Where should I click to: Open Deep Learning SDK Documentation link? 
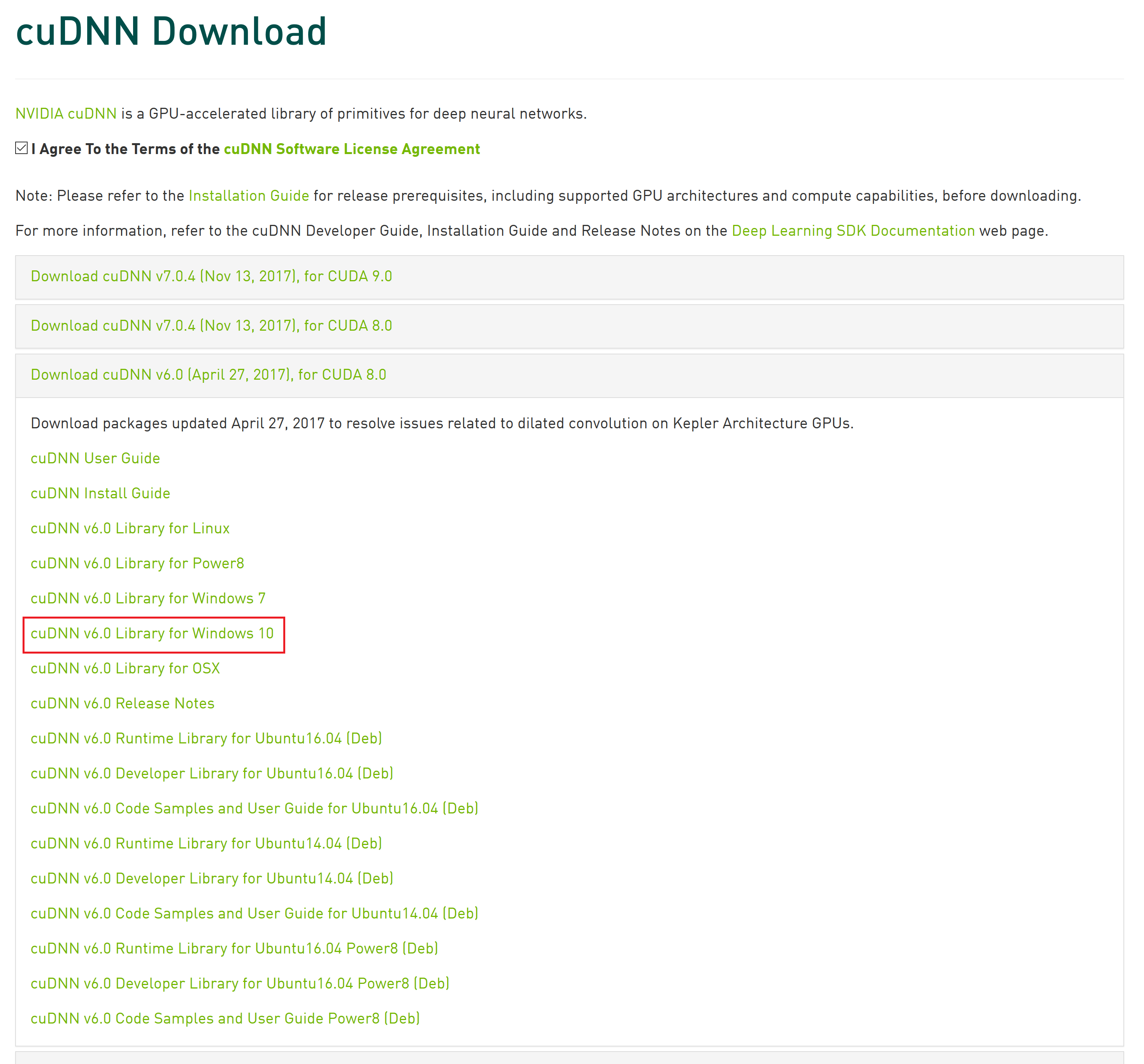(x=853, y=231)
